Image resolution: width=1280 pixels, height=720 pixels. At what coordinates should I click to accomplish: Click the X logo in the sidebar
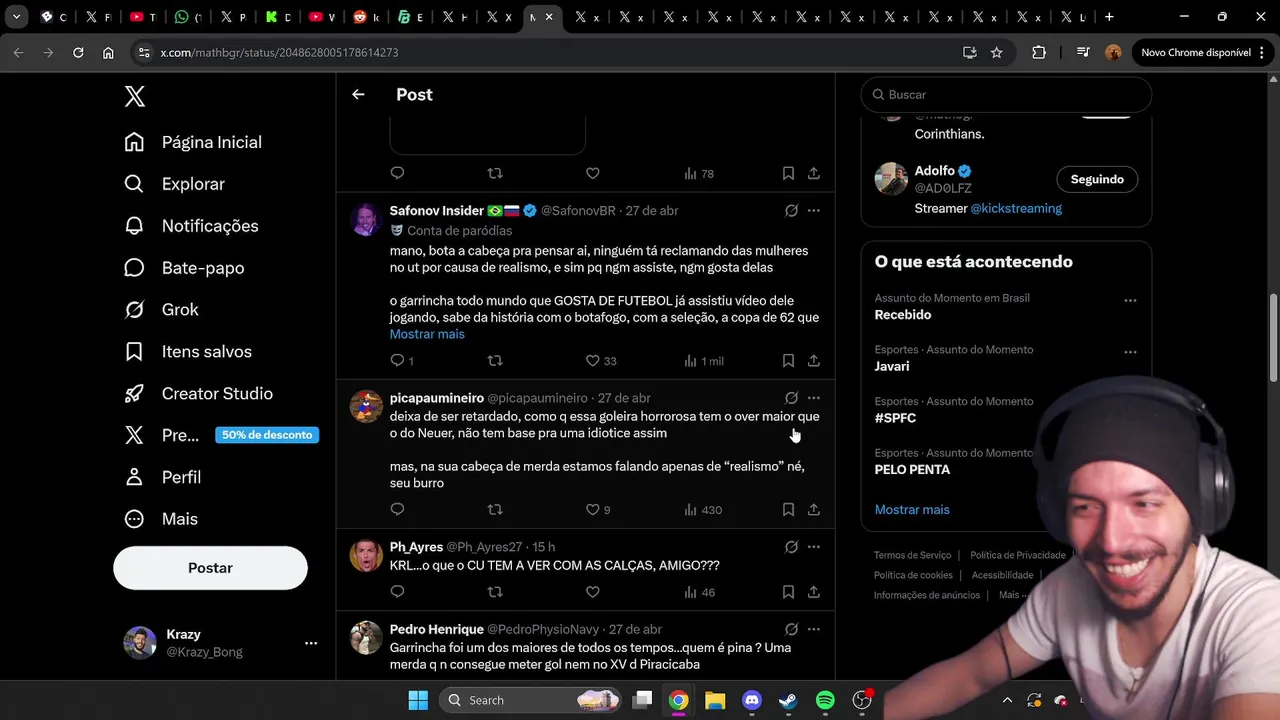pos(135,96)
